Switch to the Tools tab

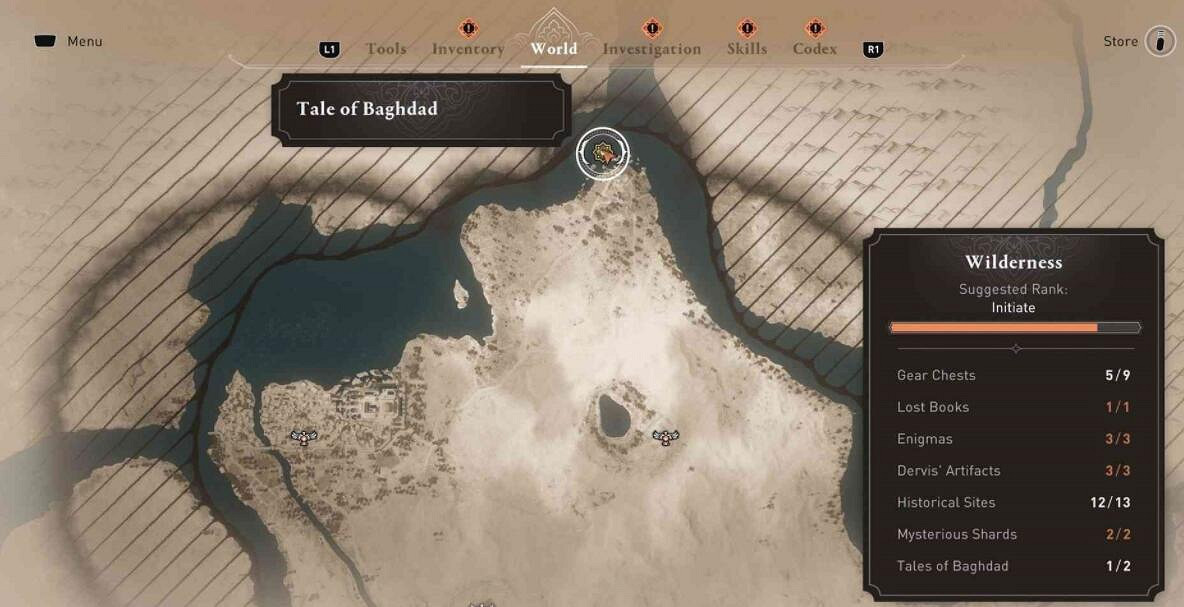click(386, 49)
